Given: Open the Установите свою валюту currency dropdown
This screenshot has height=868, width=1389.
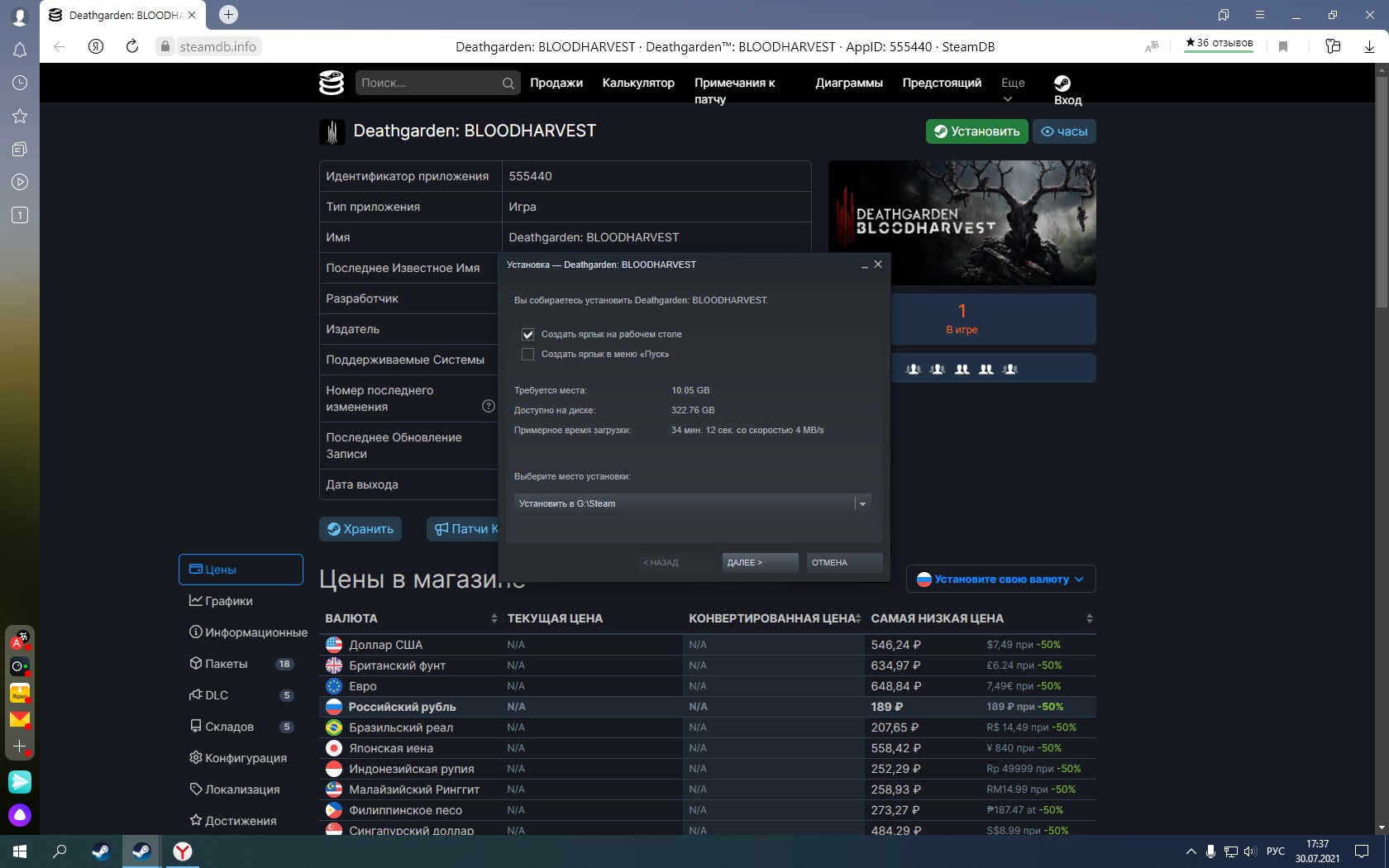Looking at the screenshot, I should pyautogui.click(x=1001, y=579).
